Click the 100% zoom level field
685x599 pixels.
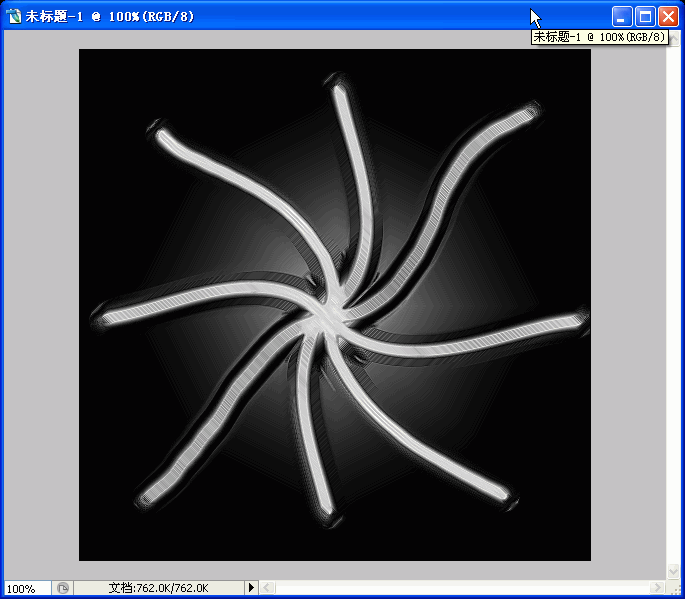click(x=28, y=588)
